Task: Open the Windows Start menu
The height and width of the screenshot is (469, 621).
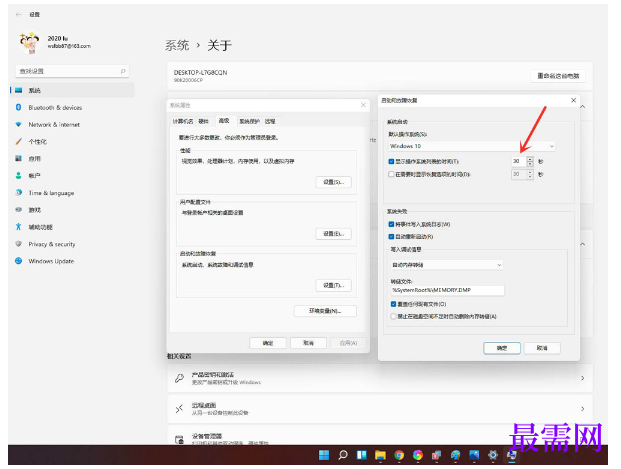Action: (324, 455)
